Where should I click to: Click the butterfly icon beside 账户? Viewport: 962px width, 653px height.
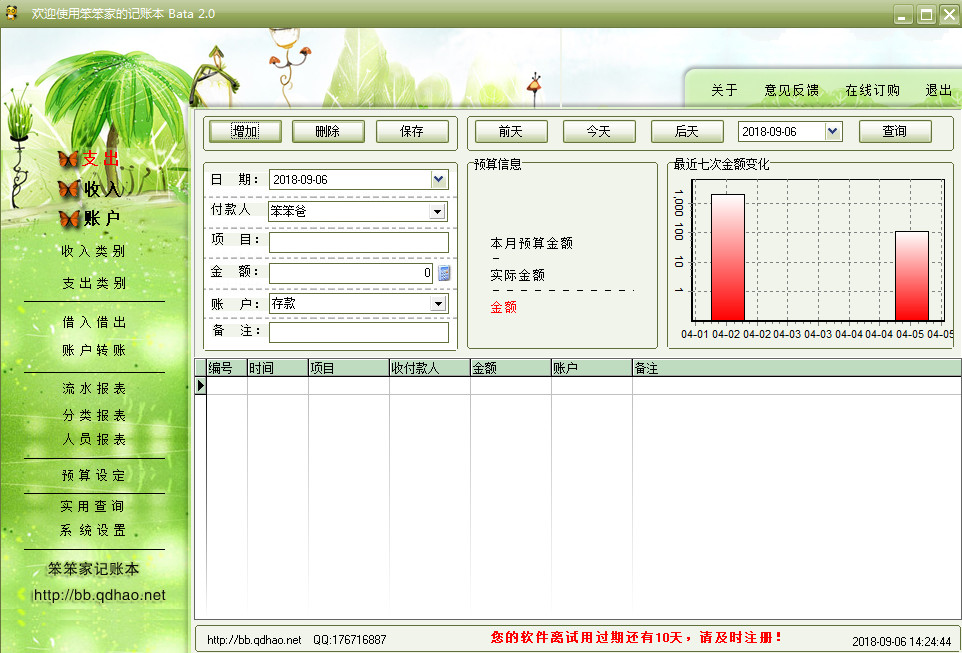68,219
